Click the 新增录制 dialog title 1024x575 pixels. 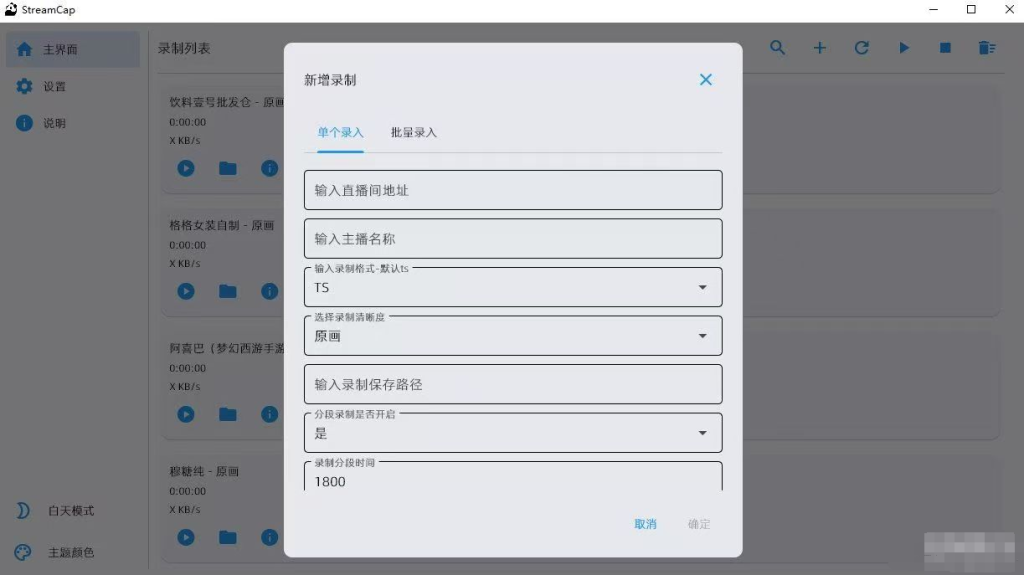330,80
